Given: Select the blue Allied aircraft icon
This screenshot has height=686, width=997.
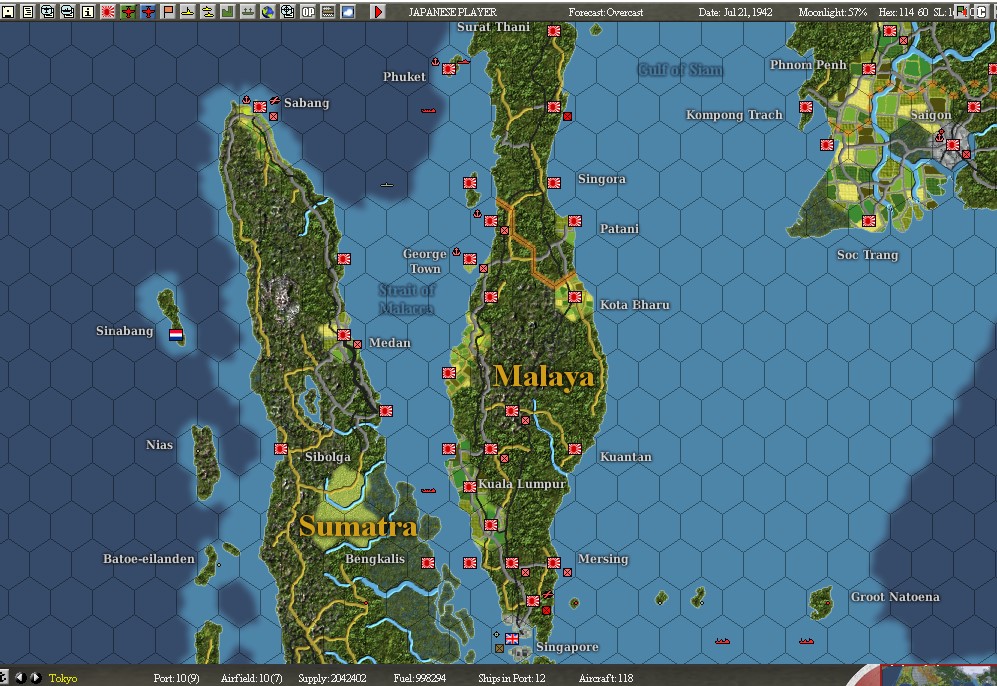Looking at the screenshot, I should [146, 9].
